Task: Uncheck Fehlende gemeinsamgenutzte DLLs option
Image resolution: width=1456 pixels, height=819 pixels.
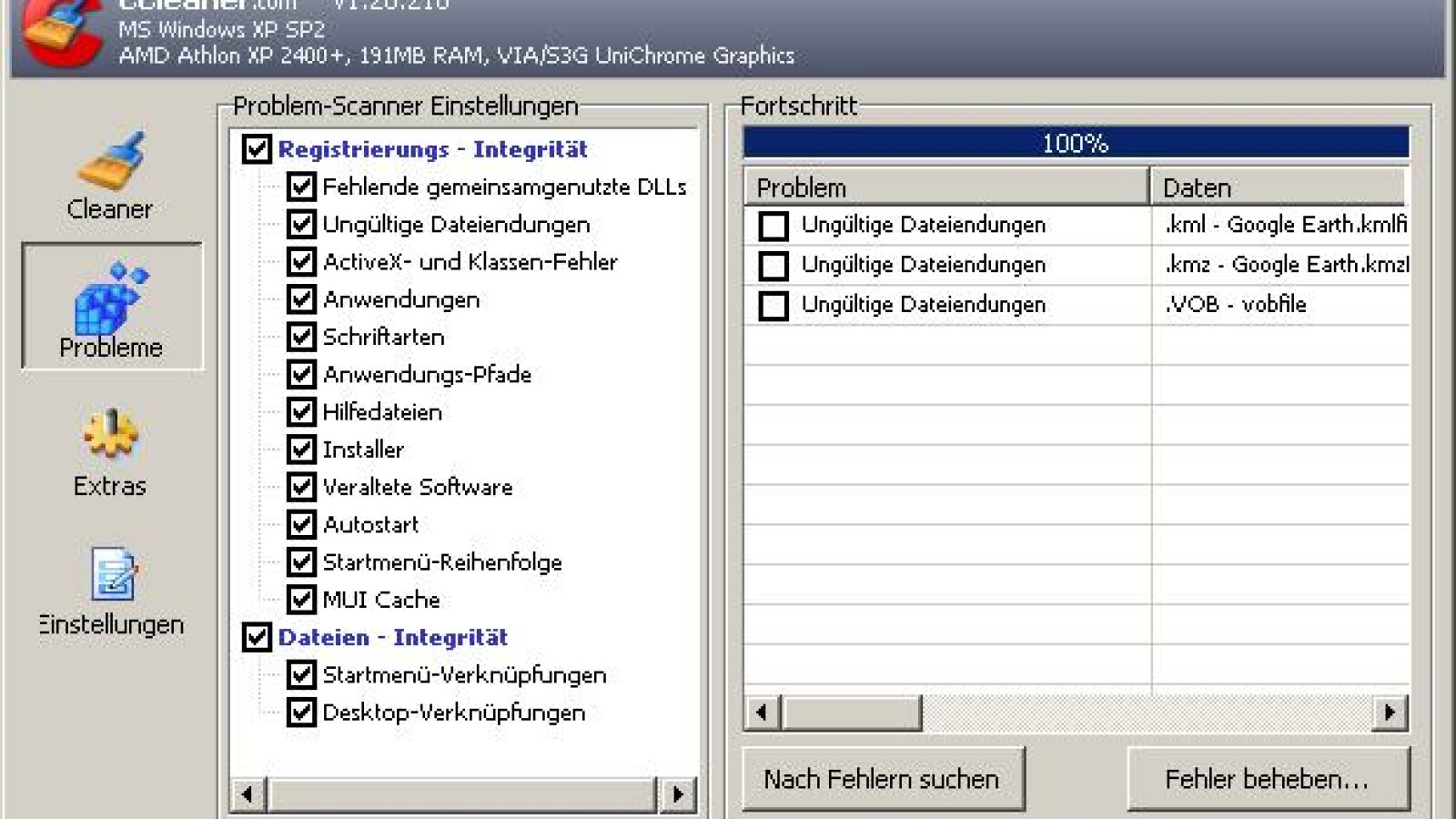Action: pos(301,187)
